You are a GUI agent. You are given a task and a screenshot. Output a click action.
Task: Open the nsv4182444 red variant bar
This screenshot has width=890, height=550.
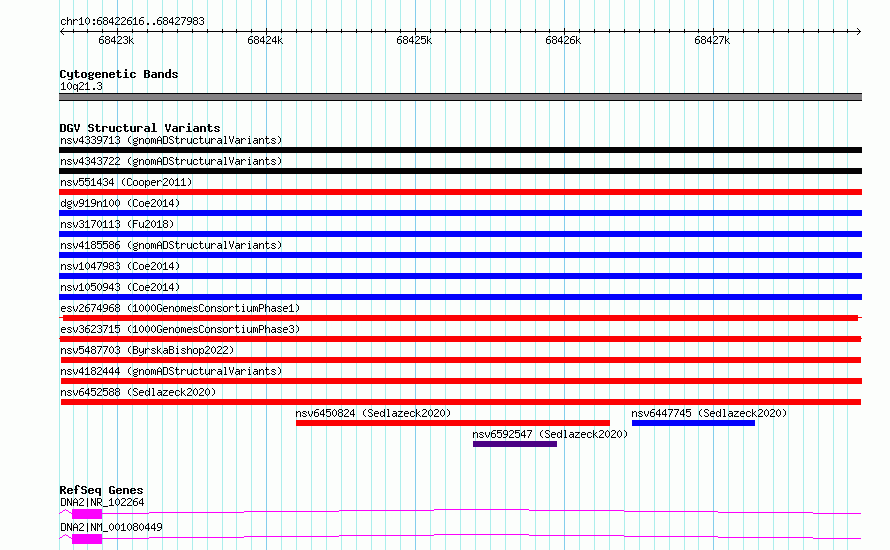tap(460, 381)
